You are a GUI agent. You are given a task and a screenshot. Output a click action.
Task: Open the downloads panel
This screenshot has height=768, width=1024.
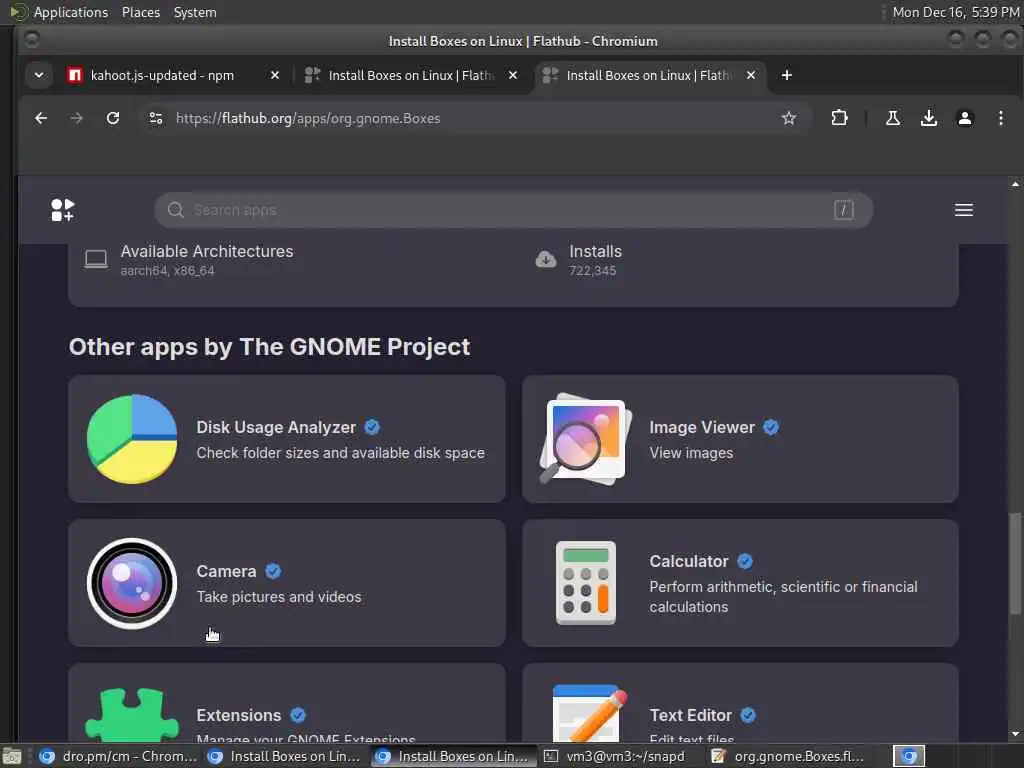tap(929, 118)
